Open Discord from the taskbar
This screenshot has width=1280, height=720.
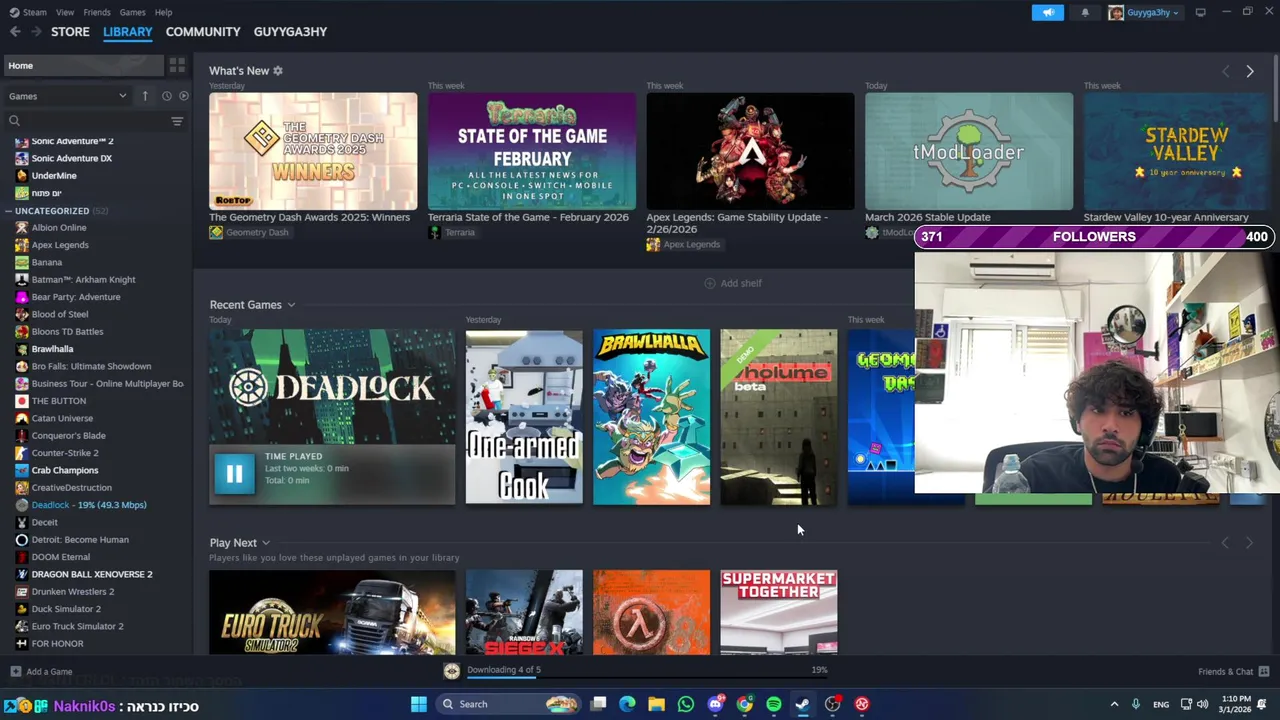click(x=716, y=704)
